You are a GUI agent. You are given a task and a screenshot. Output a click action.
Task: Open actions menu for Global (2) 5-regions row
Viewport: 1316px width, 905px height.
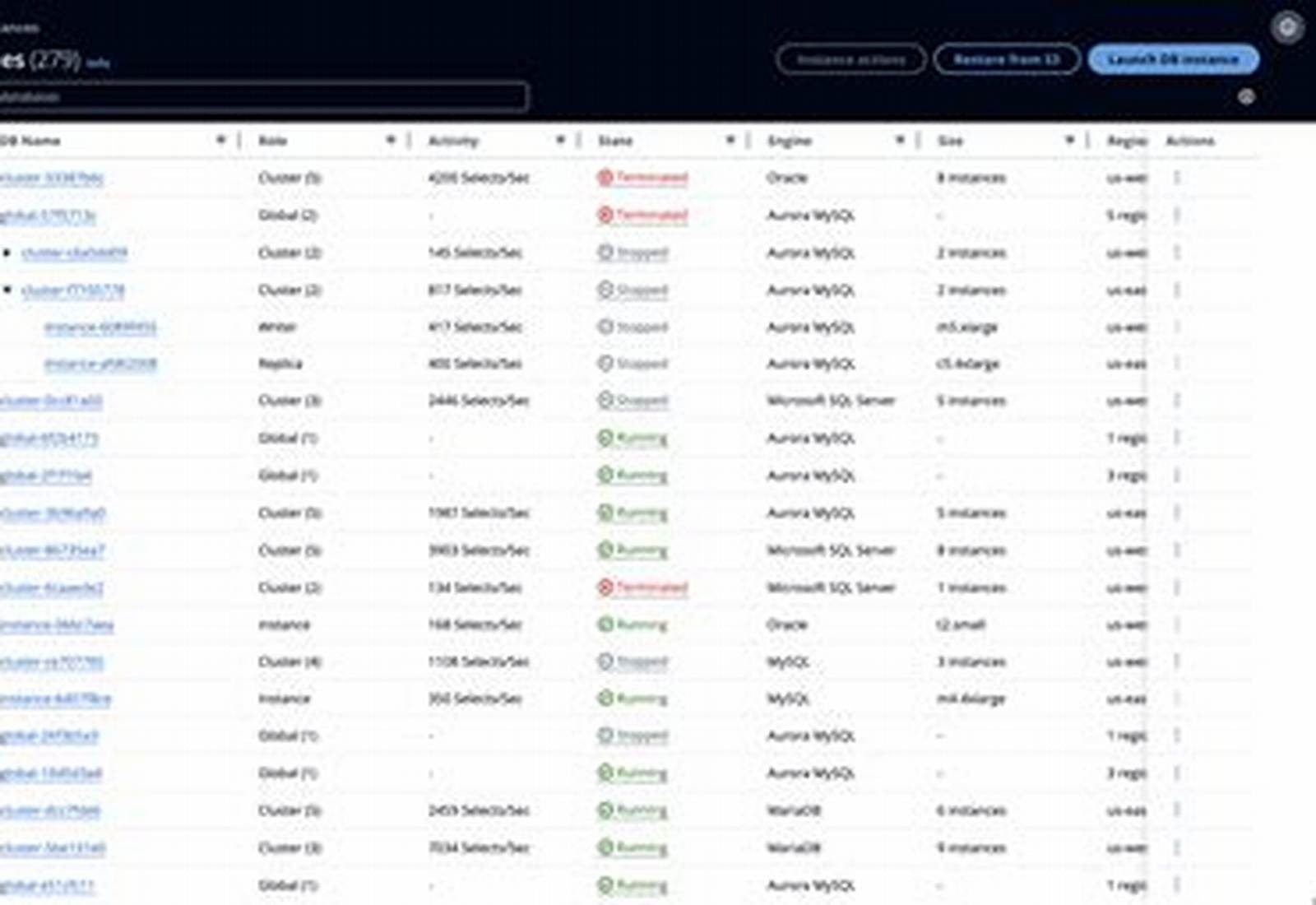click(x=1177, y=216)
